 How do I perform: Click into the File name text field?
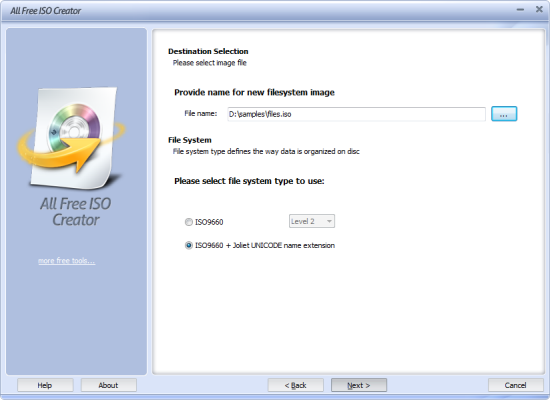click(356, 114)
